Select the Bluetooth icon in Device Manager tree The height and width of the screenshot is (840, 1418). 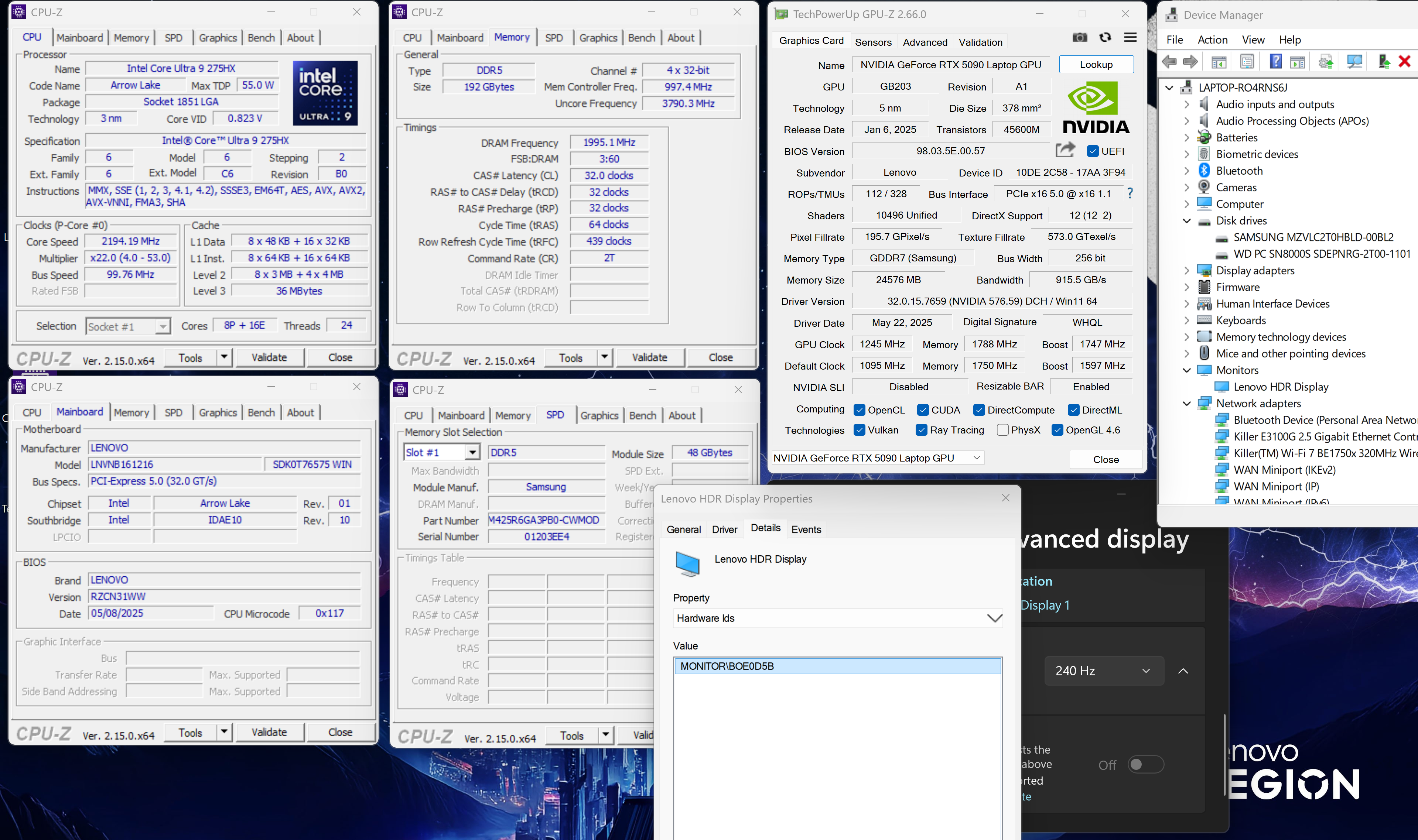[1204, 170]
